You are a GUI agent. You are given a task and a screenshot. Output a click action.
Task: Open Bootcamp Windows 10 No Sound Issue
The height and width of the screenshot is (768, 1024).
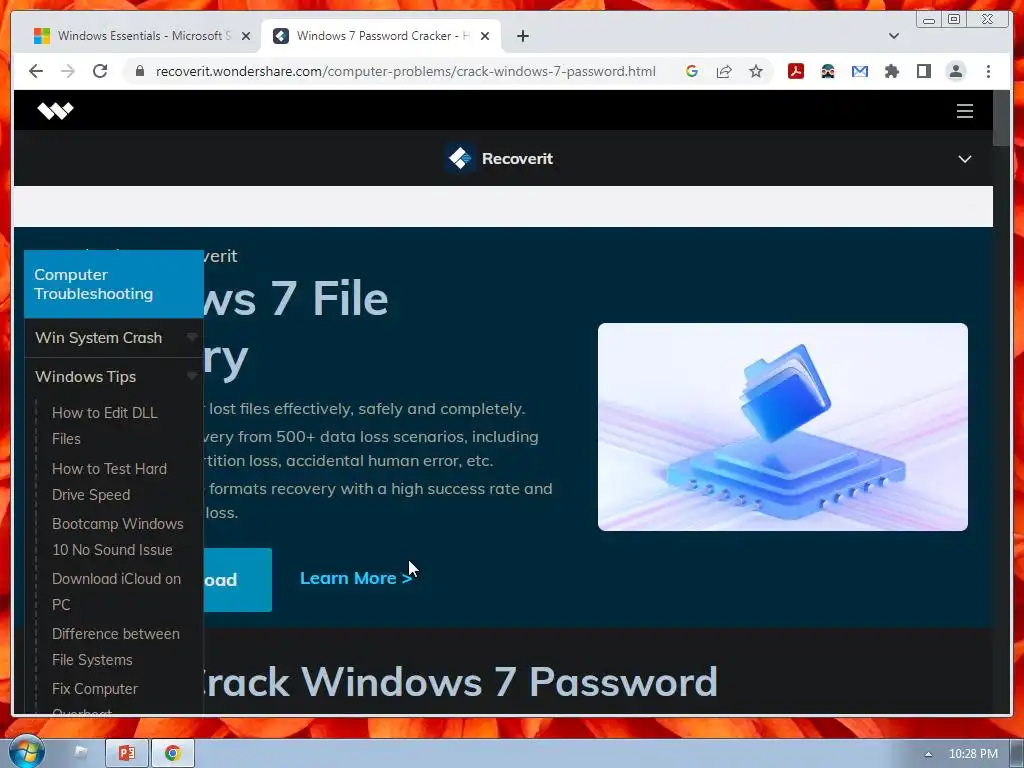(118, 537)
